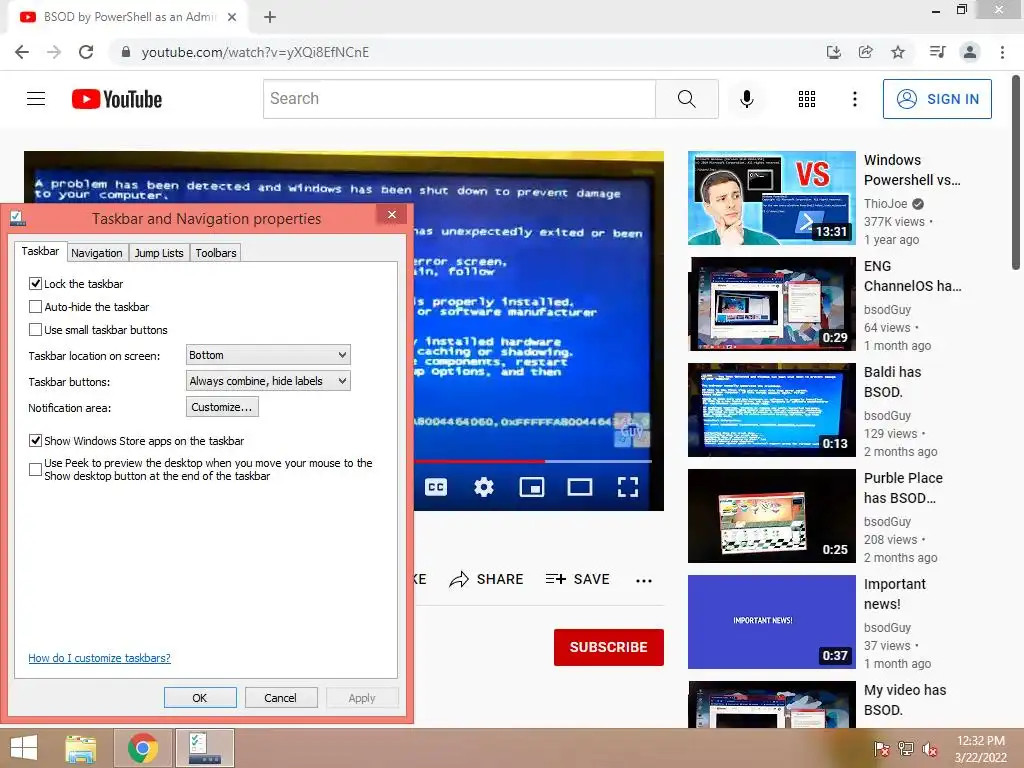The width and height of the screenshot is (1024, 768).
Task: Open YouTube settings three-dot menu
Action: coord(854,99)
